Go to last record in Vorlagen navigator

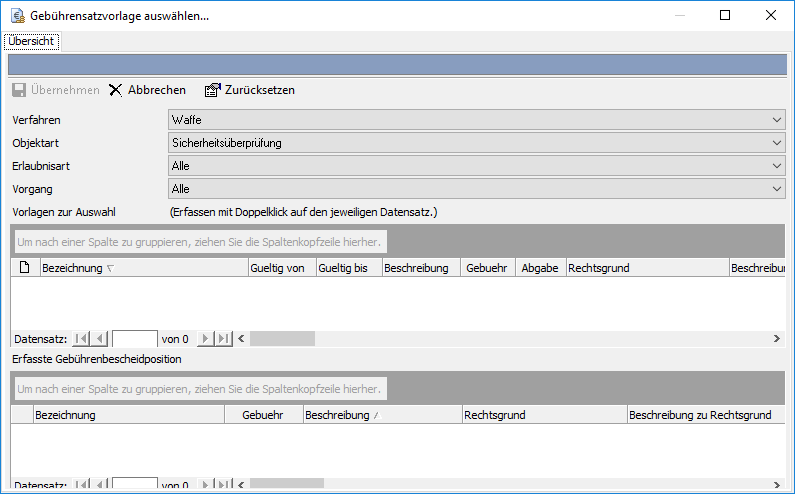pos(224,339)
